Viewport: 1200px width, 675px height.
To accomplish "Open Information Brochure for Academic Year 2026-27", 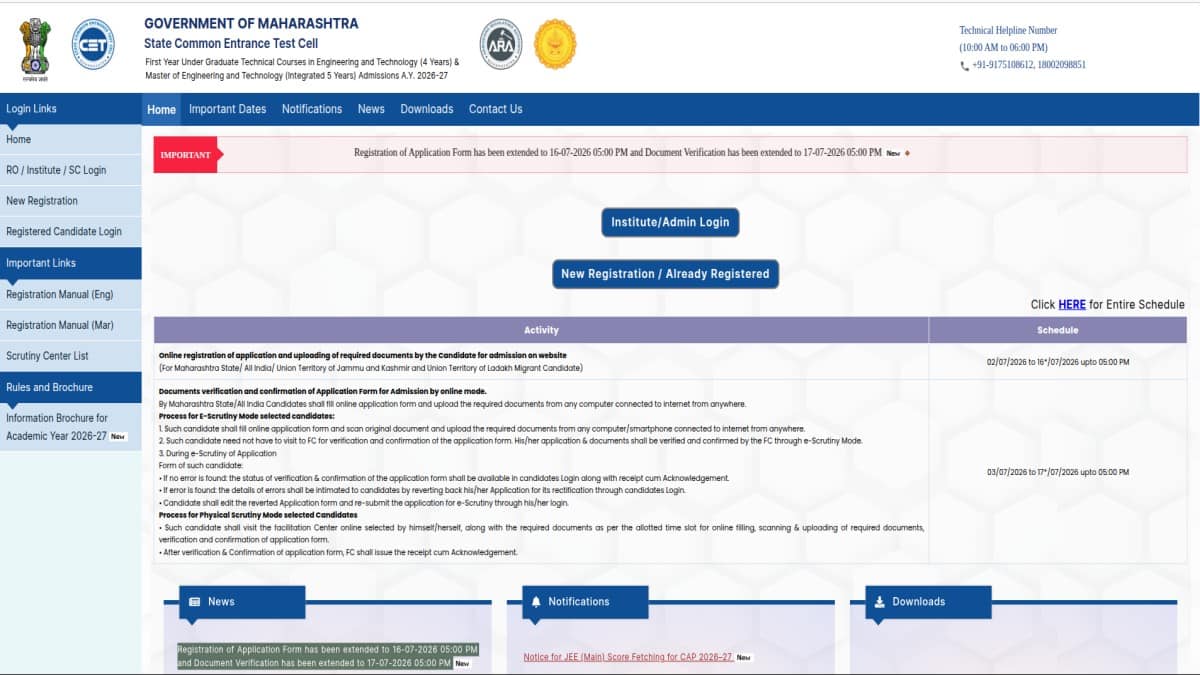I will click(70, 427).
